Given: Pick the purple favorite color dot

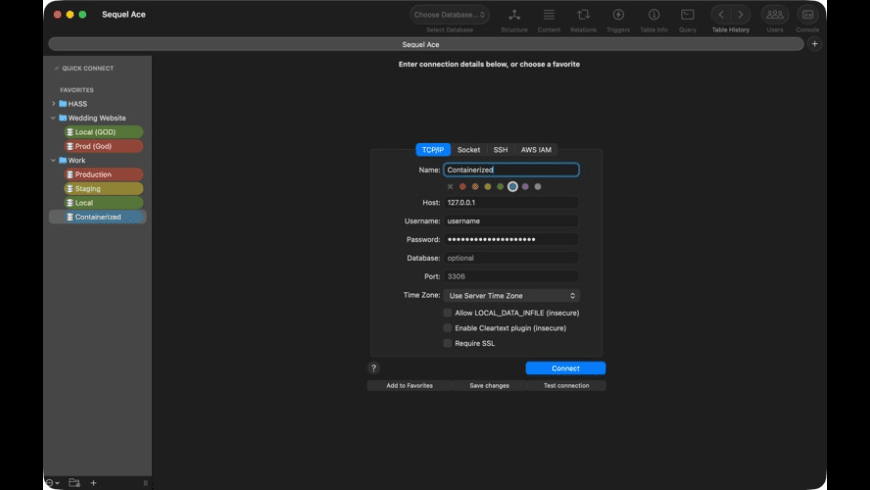Looking at the screenshot, I should [x=525, y=186].
